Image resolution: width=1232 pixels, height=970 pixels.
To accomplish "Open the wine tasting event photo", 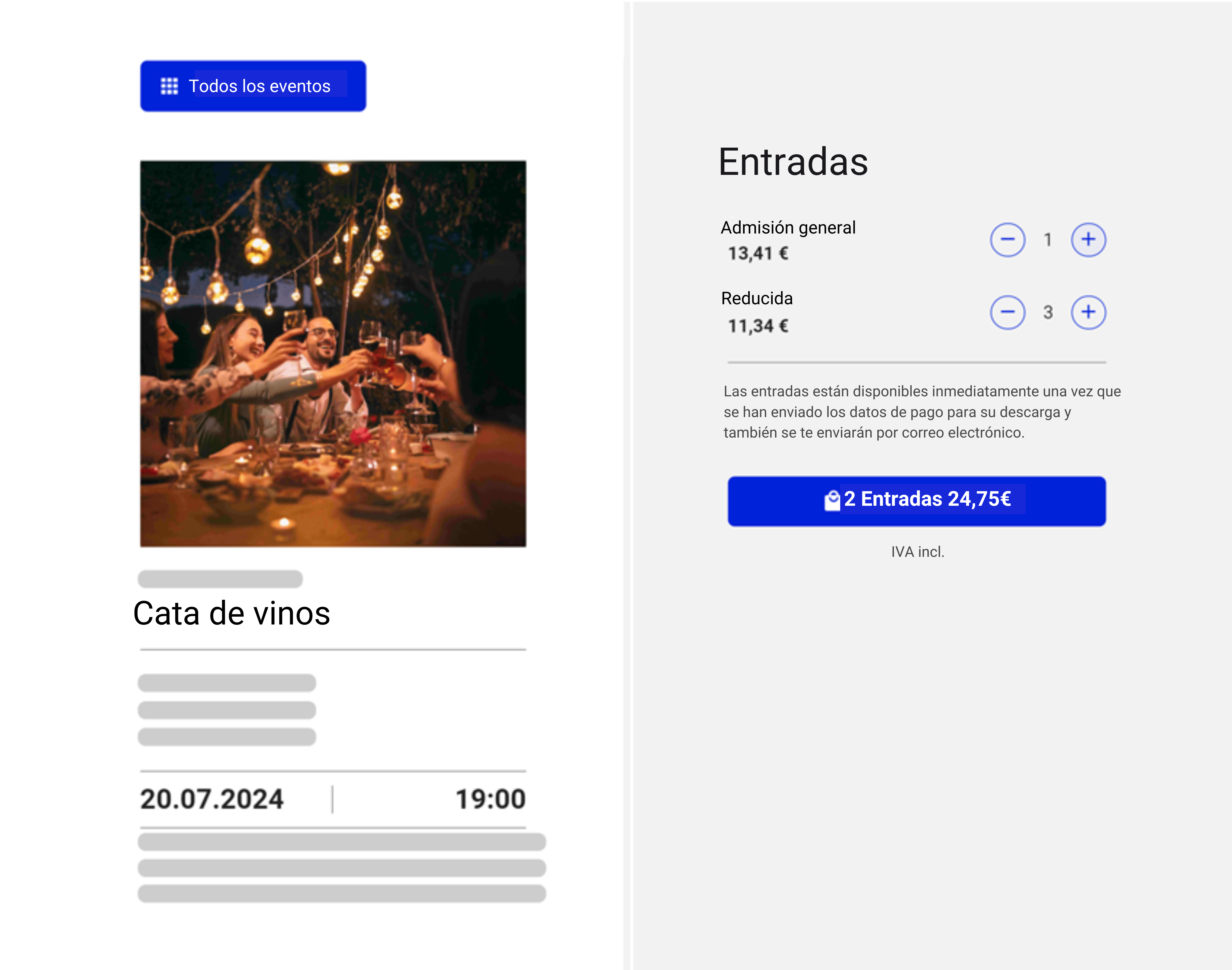I will coord(333,353).
